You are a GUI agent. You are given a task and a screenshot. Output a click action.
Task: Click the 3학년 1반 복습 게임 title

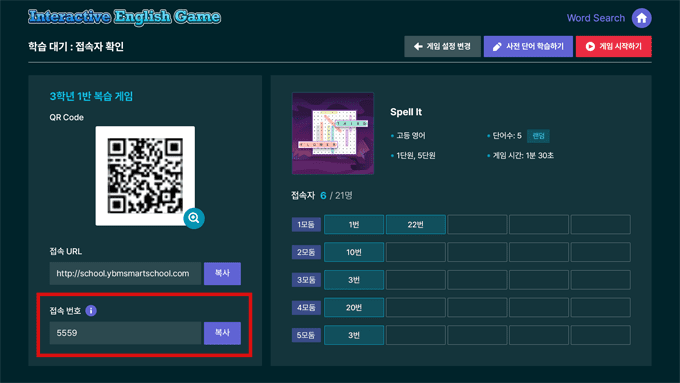91,96
